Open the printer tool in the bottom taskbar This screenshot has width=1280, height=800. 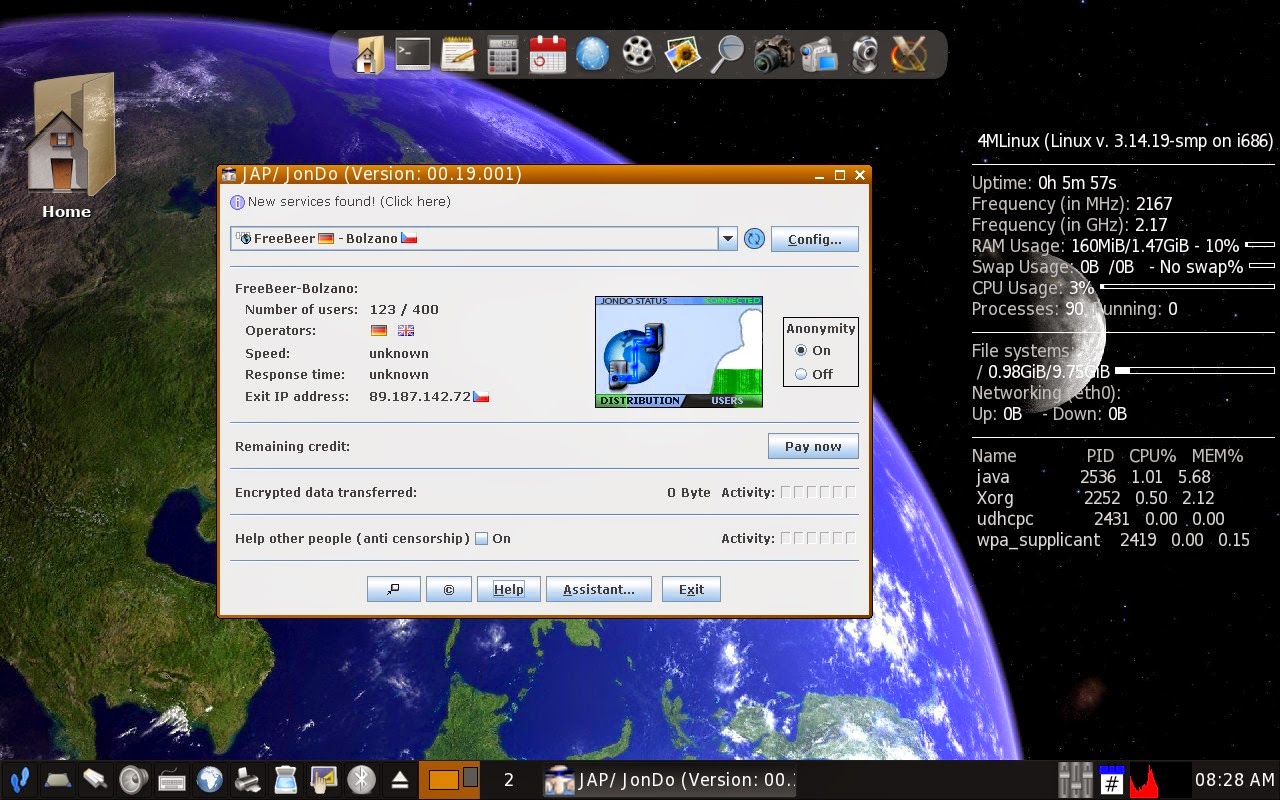pyautogui.click(x=247, y=779)
